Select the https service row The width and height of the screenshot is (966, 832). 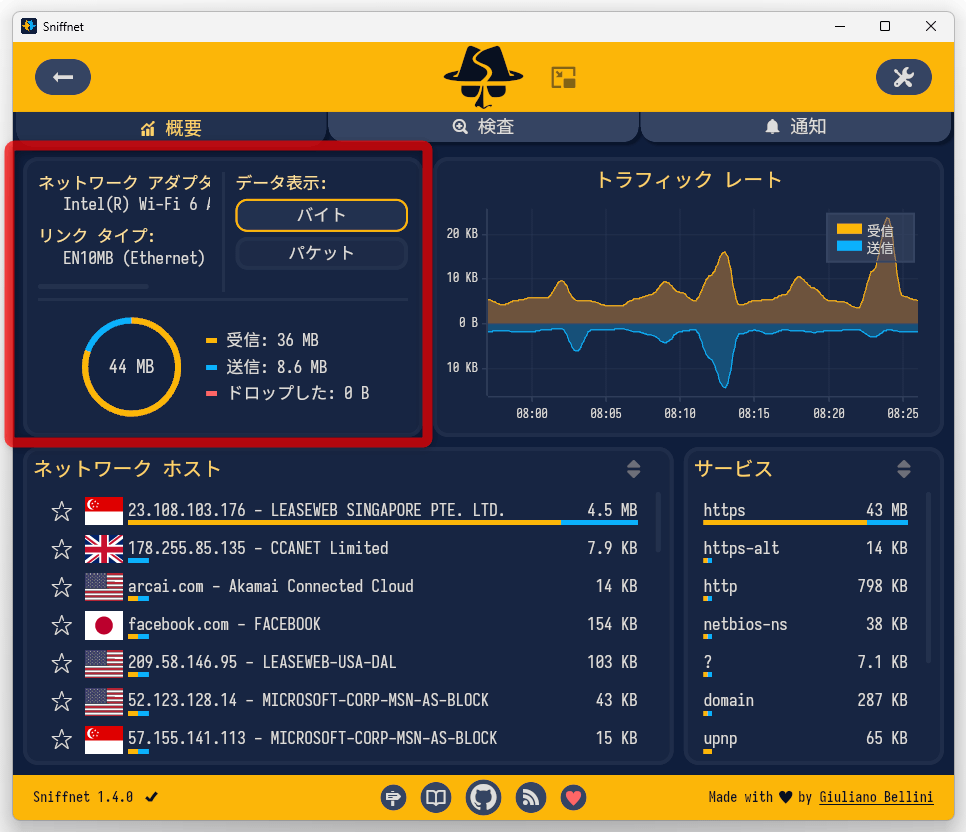pos(805,511)
